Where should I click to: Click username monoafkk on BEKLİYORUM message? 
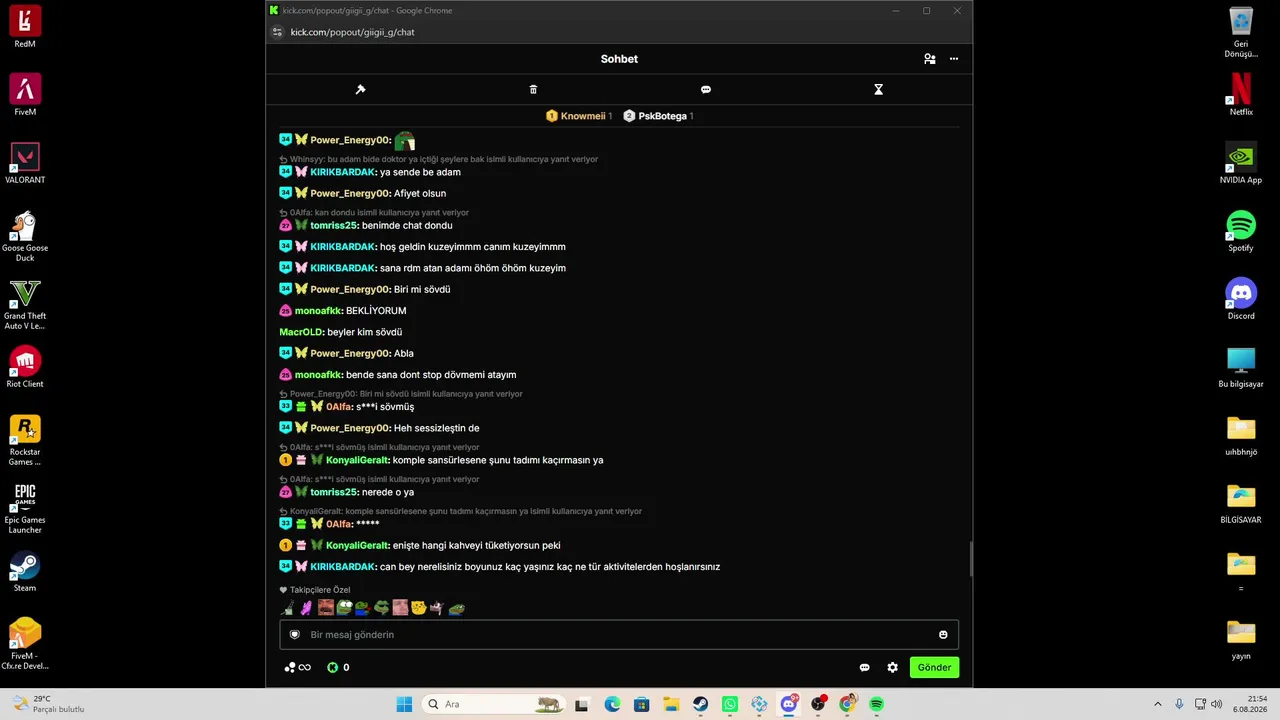[x=318, y=311]
